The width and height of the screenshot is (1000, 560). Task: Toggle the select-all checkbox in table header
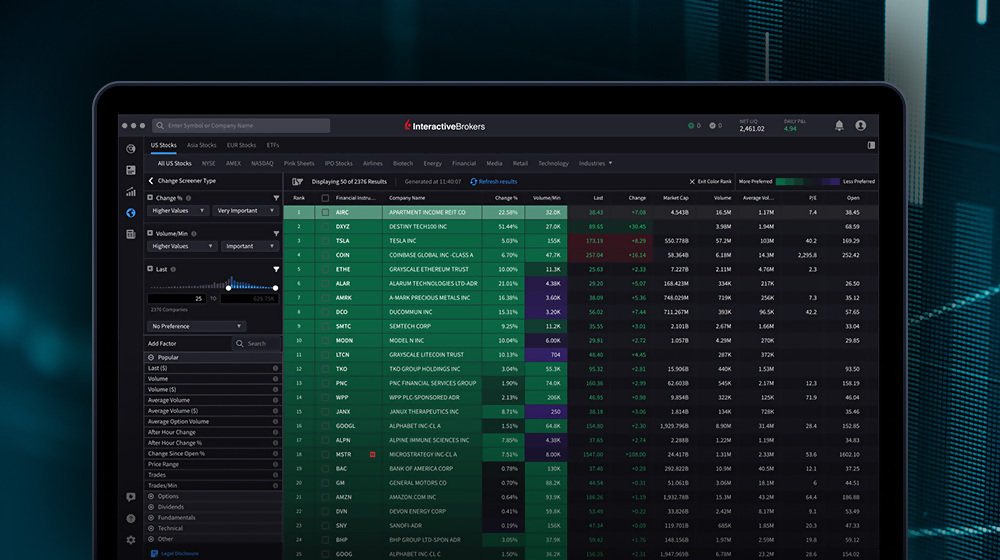pyautogui.click(x=325, y=198)
